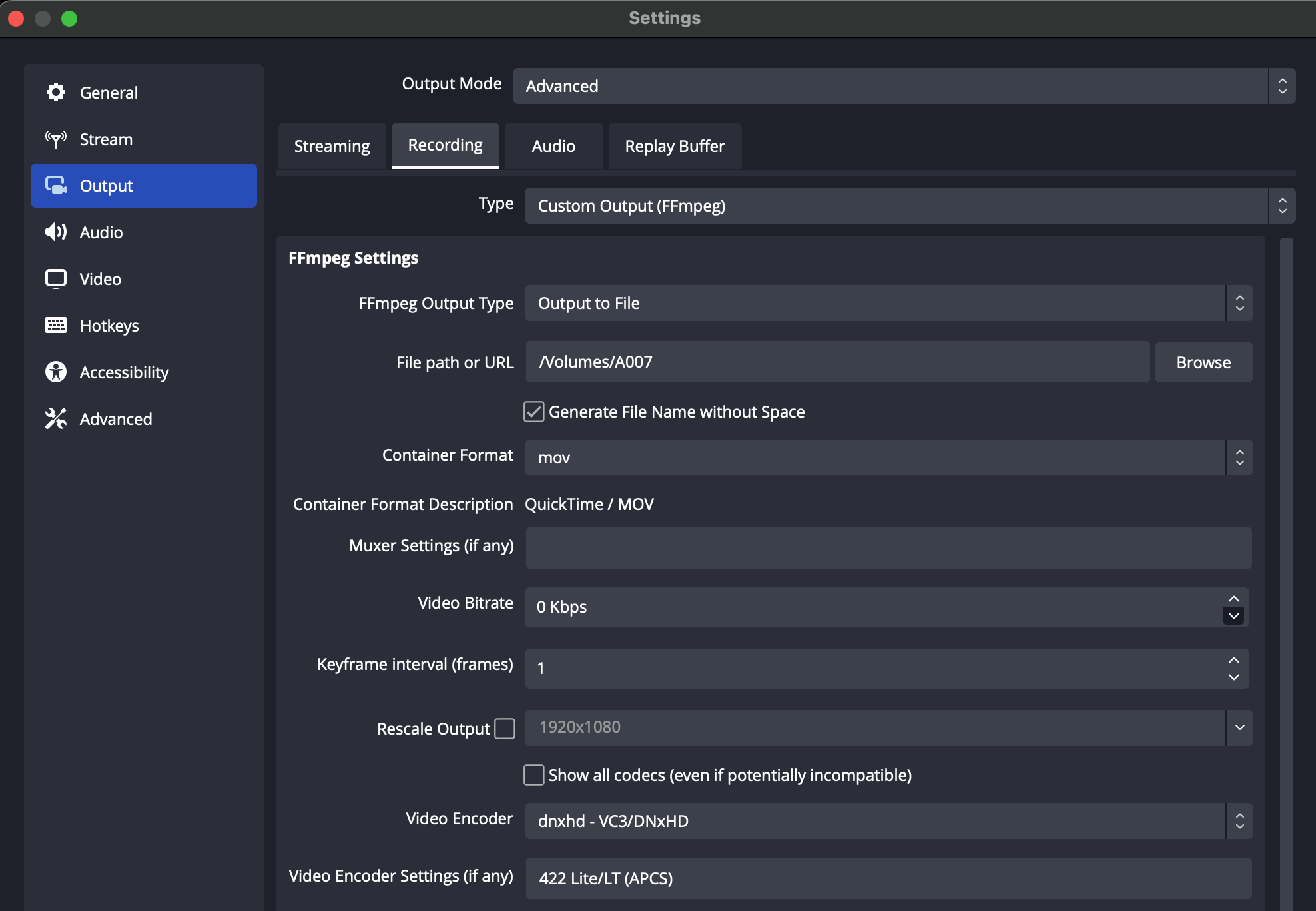Increase Keyframe interval with up arrow
1316x911 pixels.
[1234, 660]
